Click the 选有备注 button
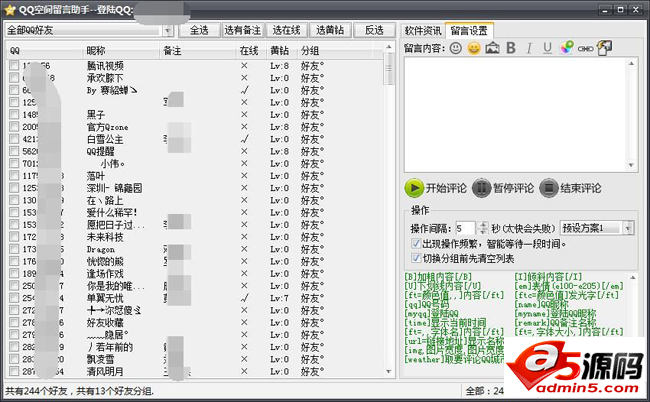 tap(243, 30)
